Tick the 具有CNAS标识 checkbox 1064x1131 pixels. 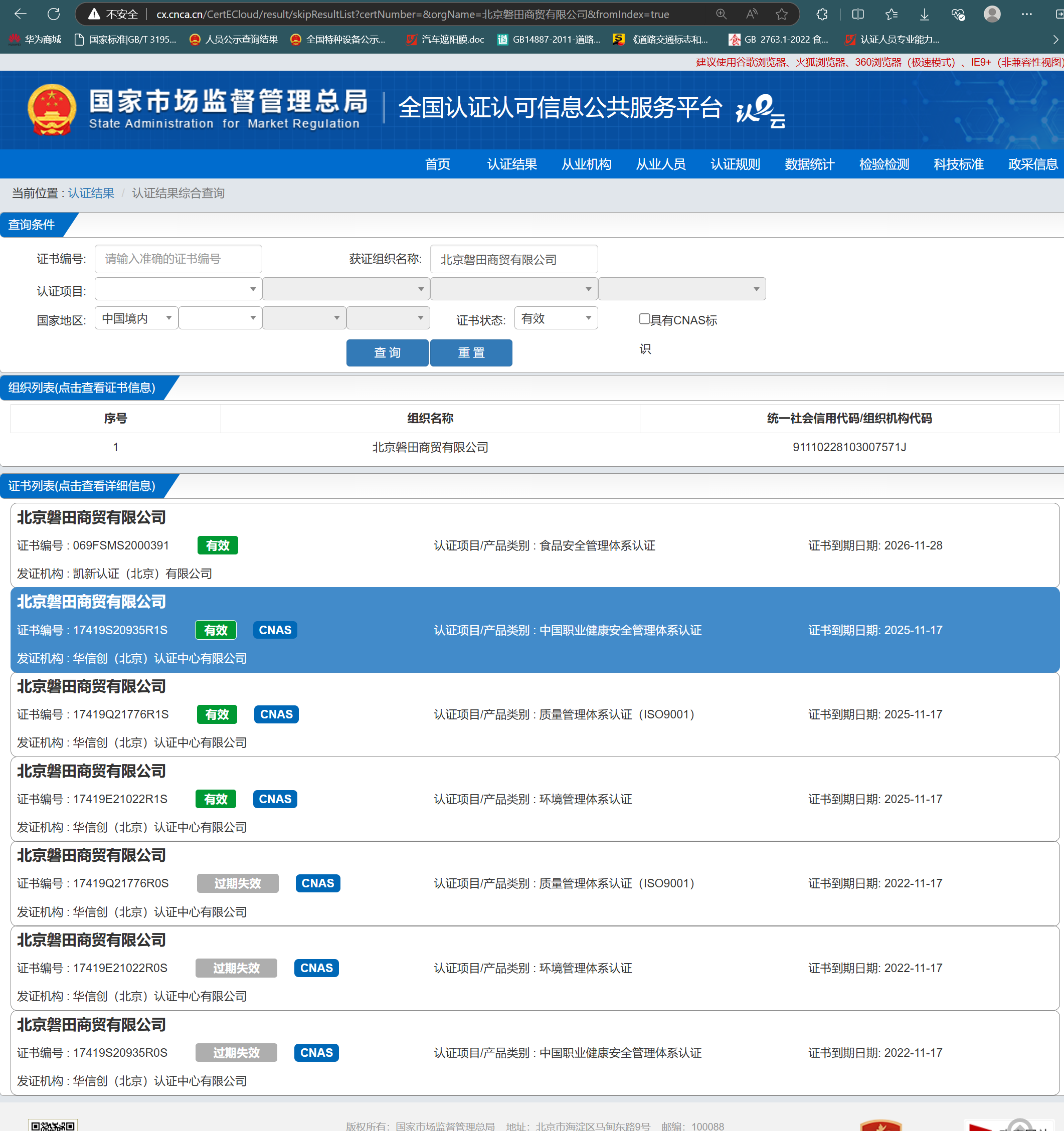coord(644,318)
